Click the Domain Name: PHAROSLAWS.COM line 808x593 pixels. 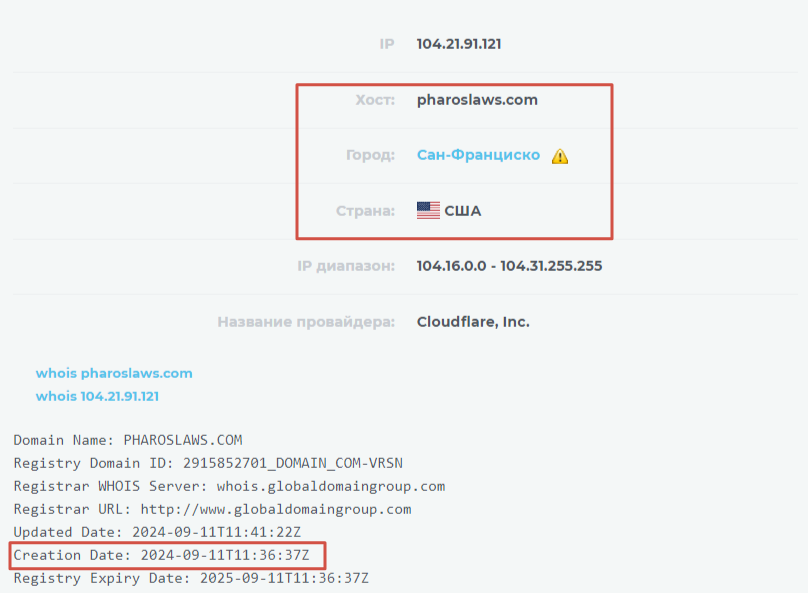click(128, 440)
